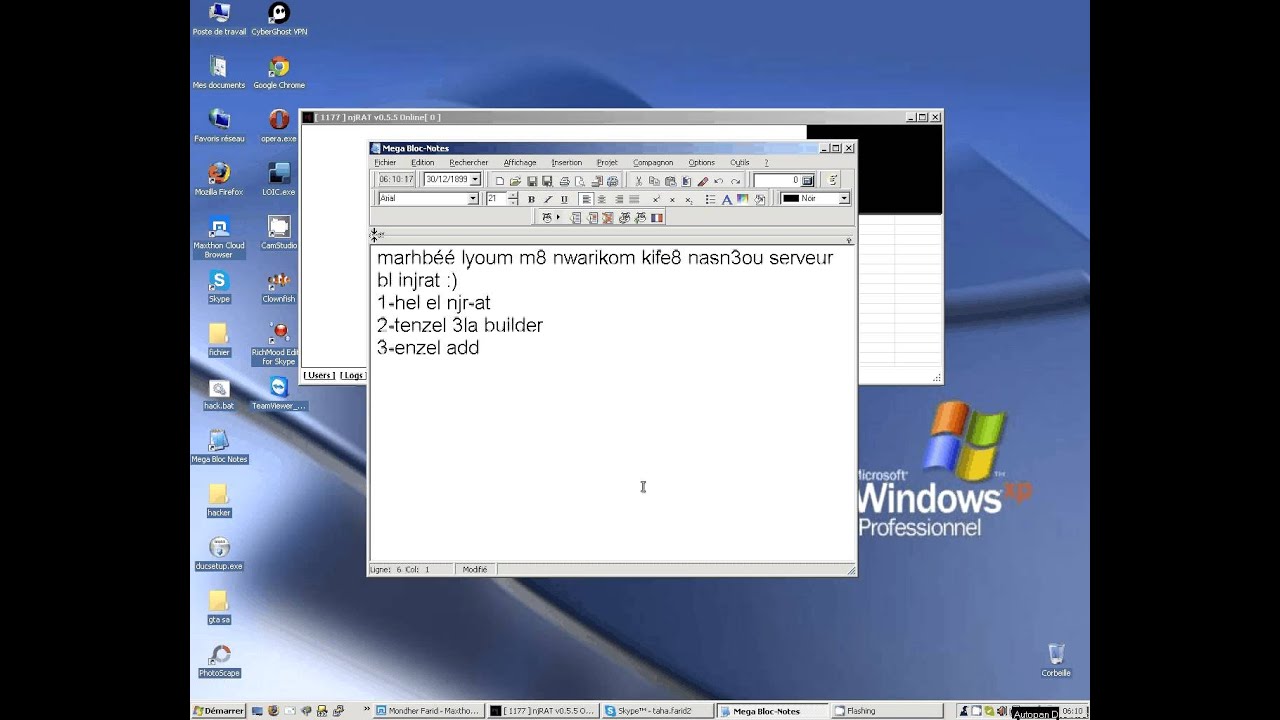1280x720 pixels.
Task: Switch to the Logs tab in njRAT window
Action: tap(352, 376)
